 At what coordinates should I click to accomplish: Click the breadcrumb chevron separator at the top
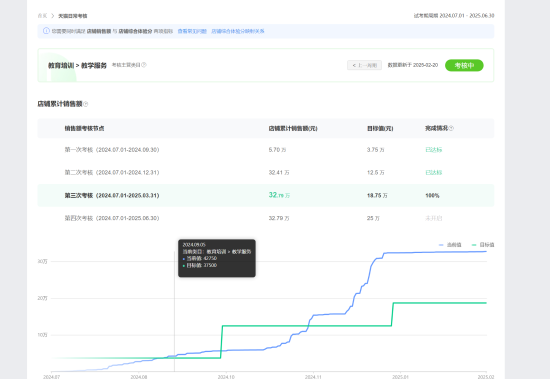click(x=53, y=16)
